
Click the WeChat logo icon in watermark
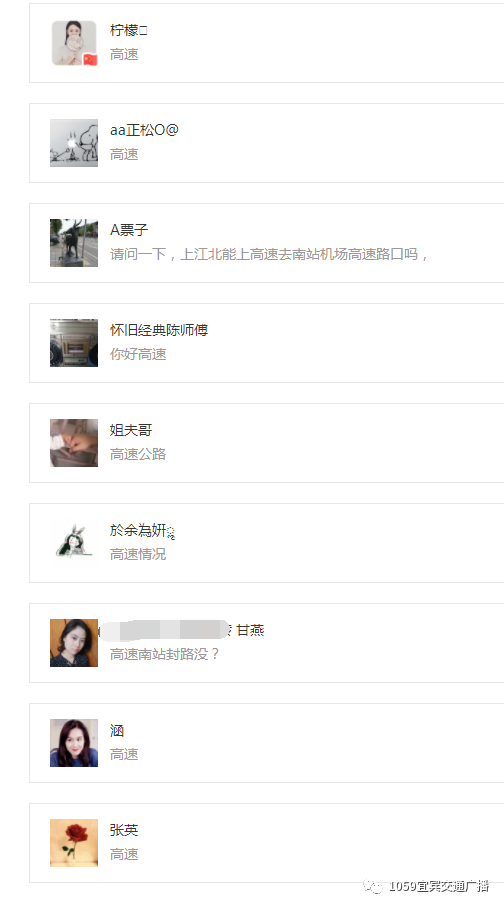[373, 887]
